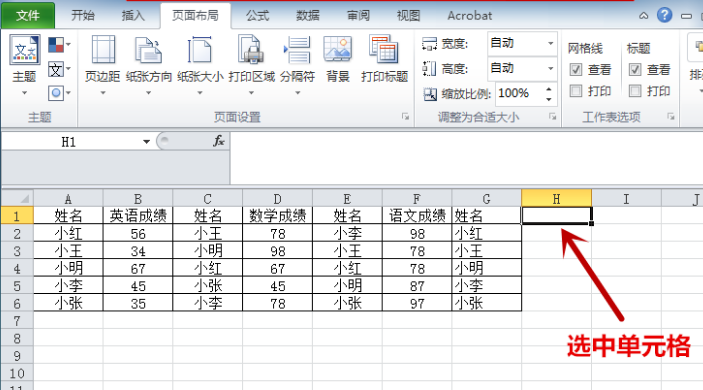Click cell B2 with value 56
This screenshot has height=390, width=703.
tap(138, 233)
